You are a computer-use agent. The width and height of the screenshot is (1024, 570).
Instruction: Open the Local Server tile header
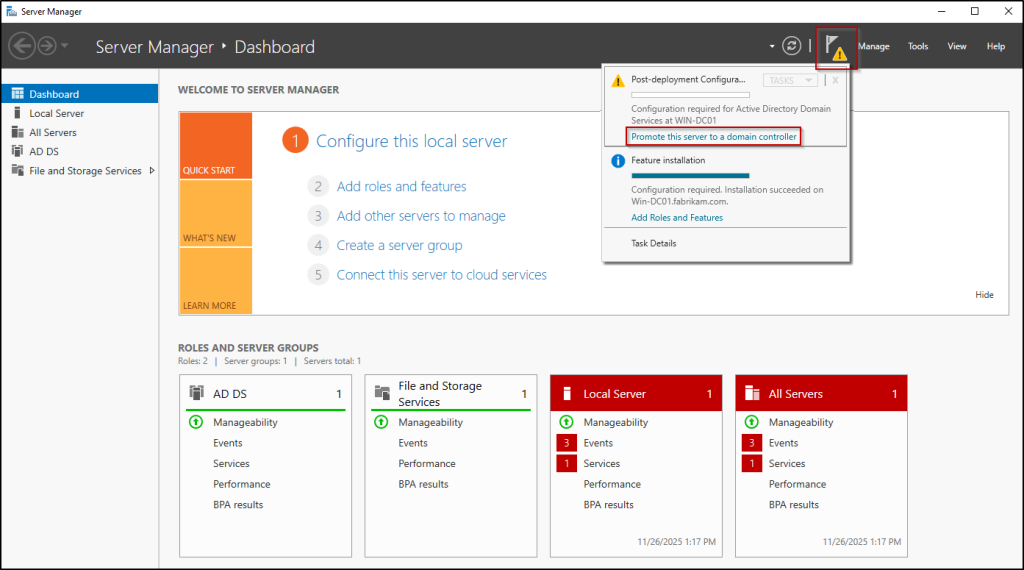pyautogui.click(x=636, y=394)
